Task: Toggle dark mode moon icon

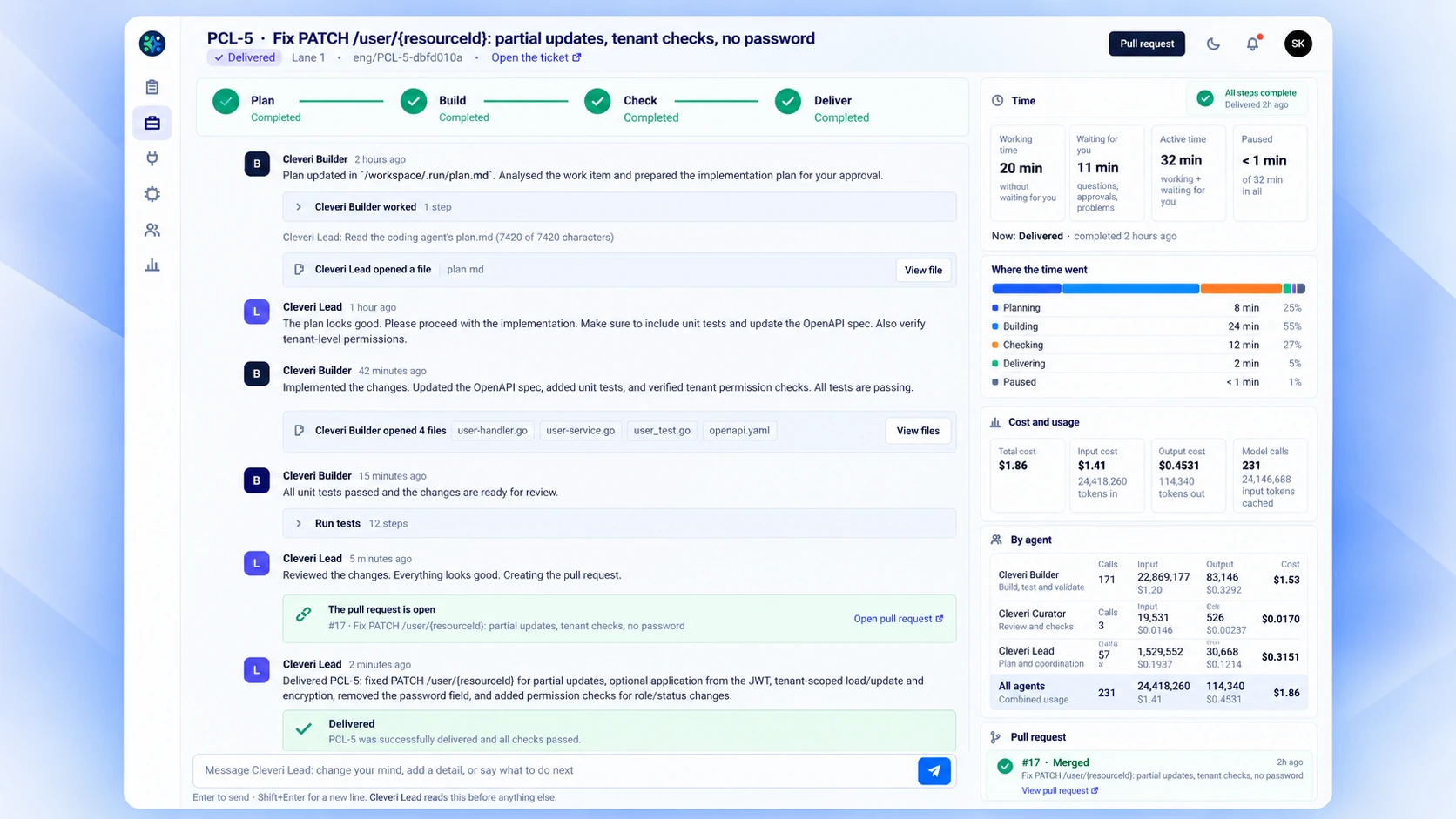Action: pos(1213,44)
